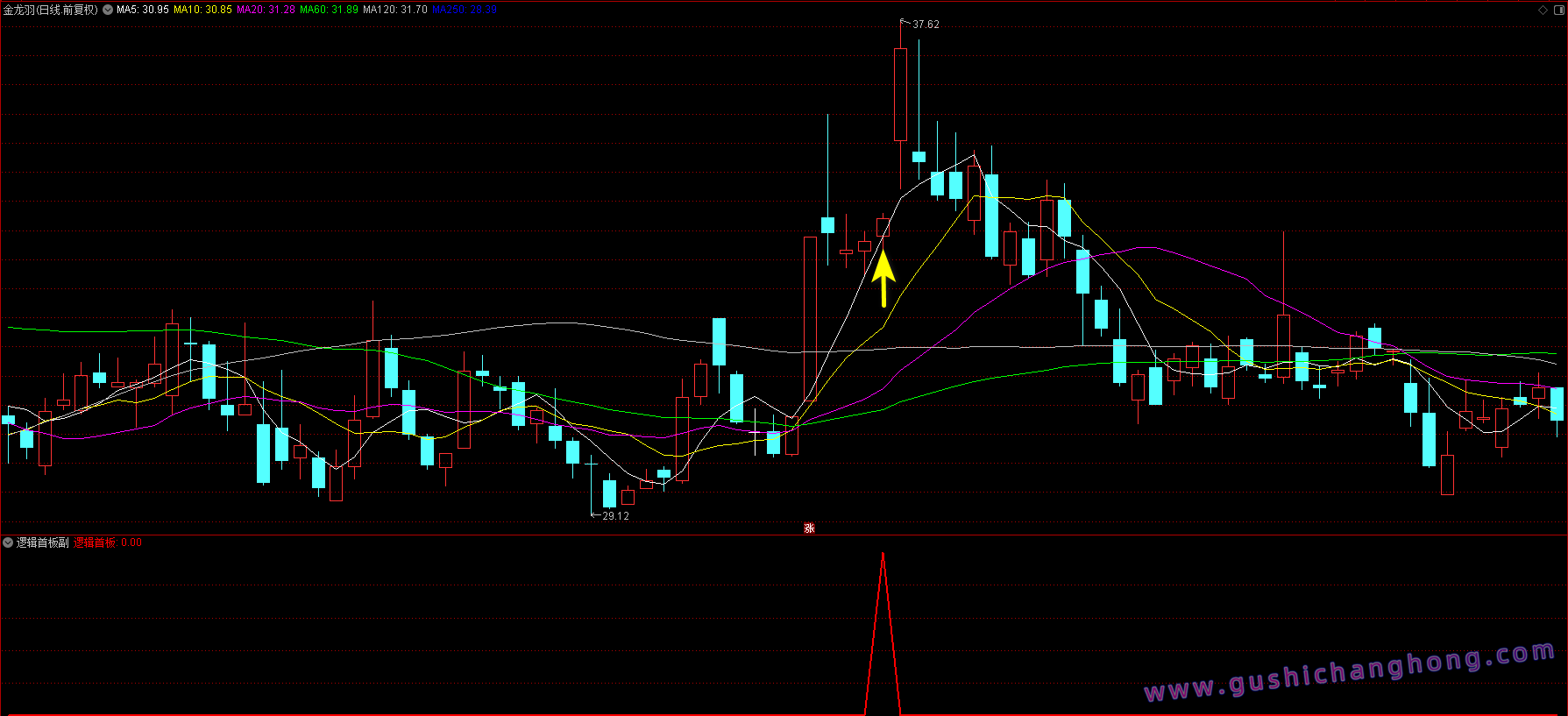The height and width of the screenshot is (716, 1568).
Task: Expand the 逻辑首板副 indicator dropdown
Action: [x=8, y=542]
